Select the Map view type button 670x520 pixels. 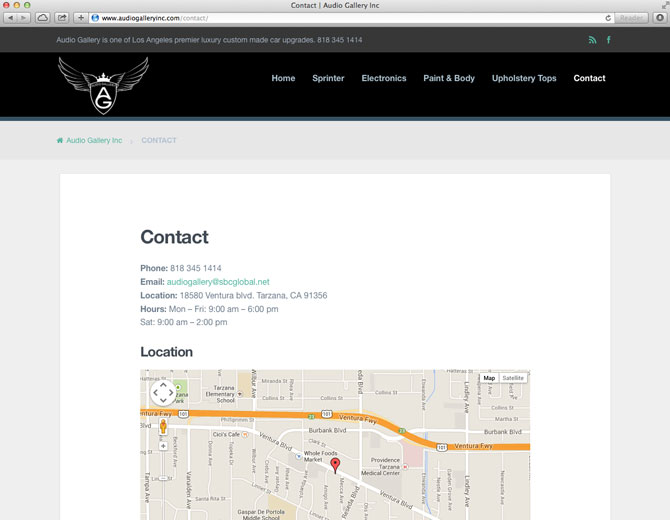(x=488, y=378)
